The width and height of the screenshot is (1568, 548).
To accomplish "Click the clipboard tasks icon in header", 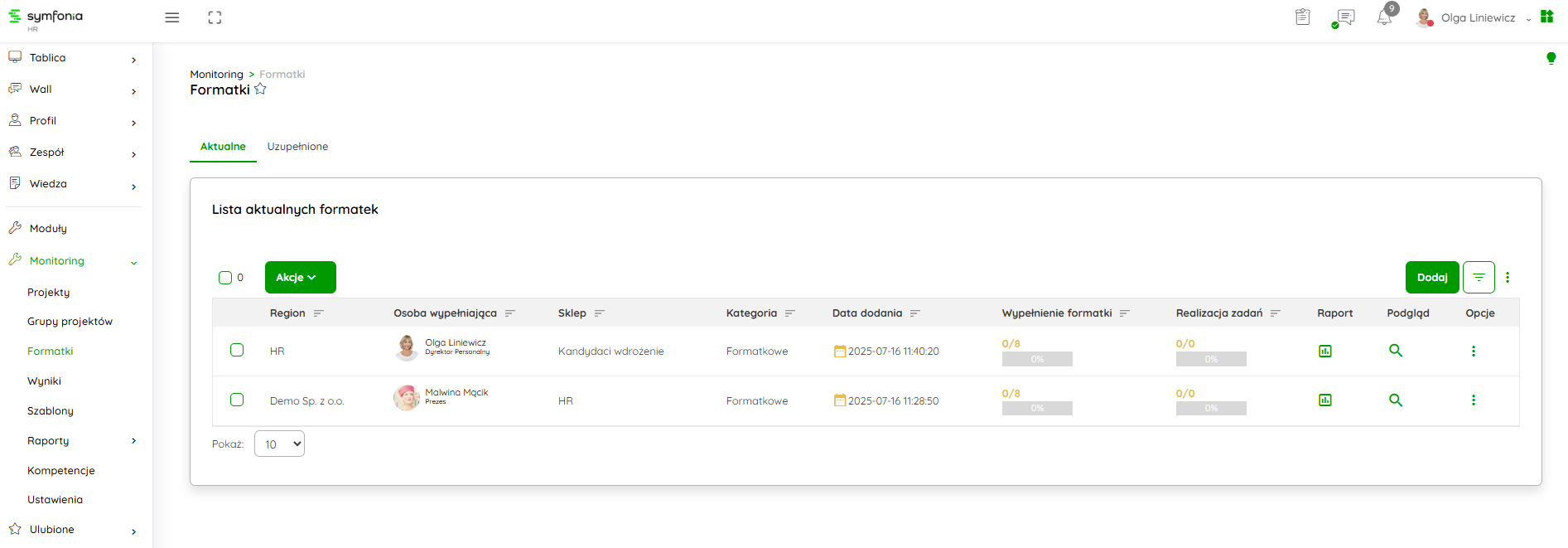I will [1303, 17].
